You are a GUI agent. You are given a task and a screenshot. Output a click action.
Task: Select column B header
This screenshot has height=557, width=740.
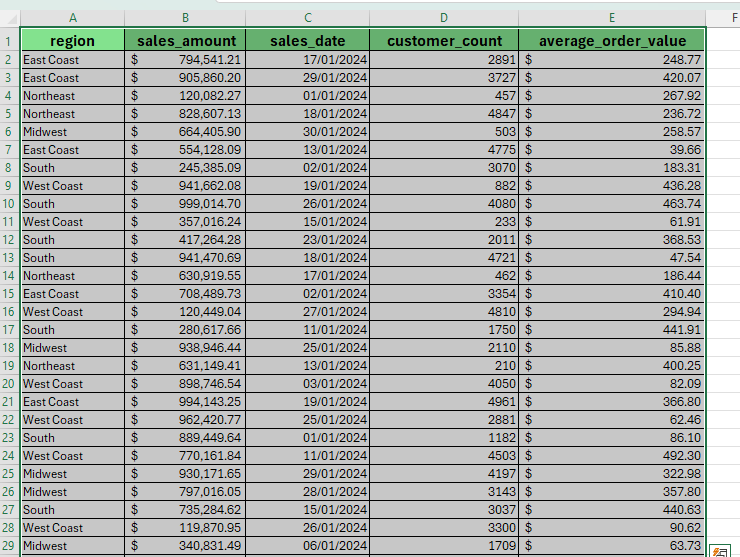(184, 17)
